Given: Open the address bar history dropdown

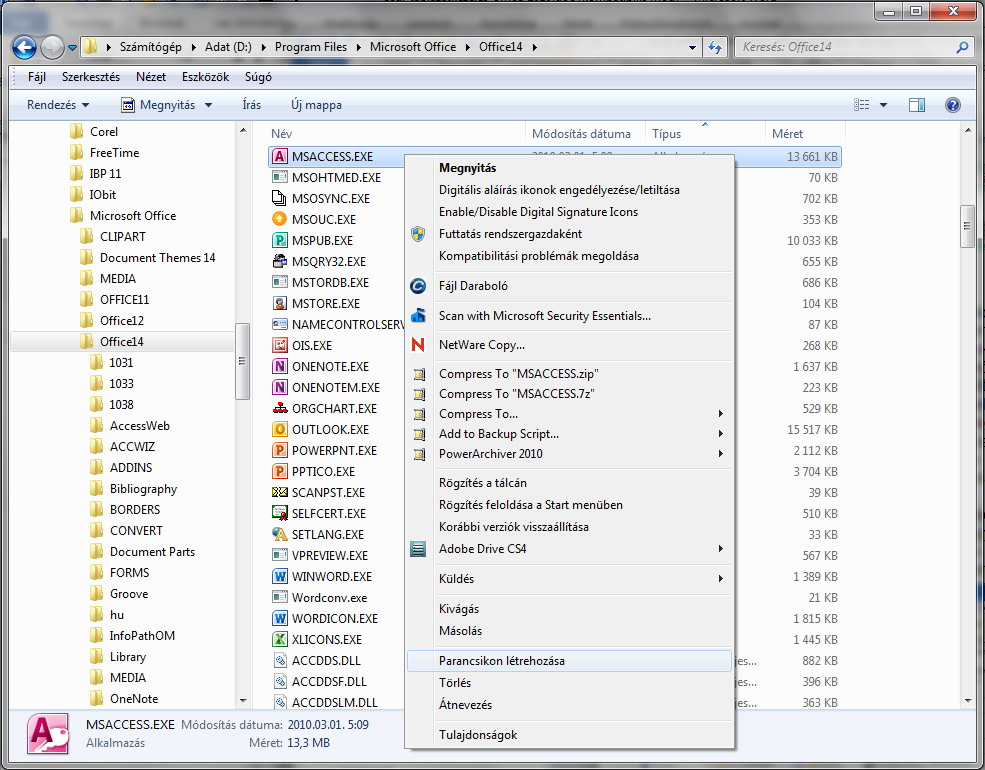Looking at the screenshot, I should click(692, 47).
